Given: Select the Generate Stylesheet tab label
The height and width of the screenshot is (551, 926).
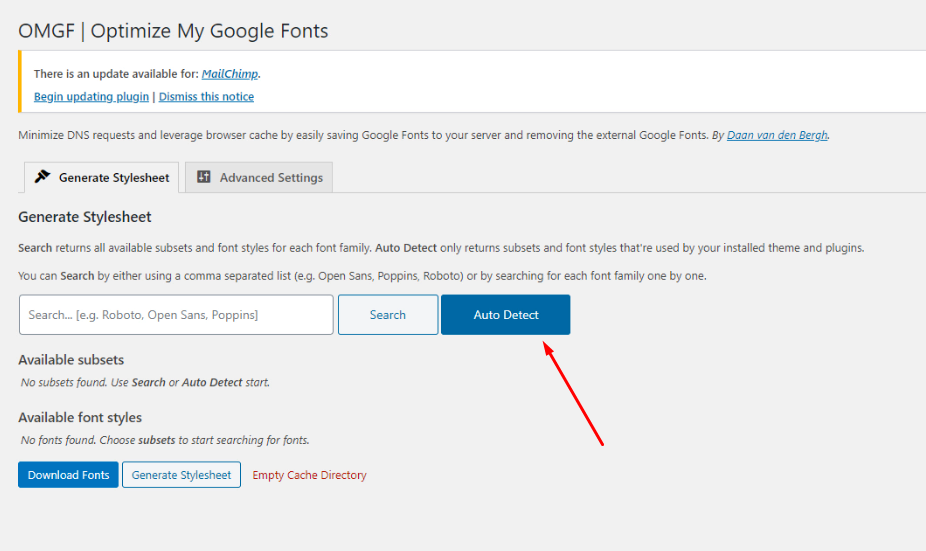Looking at the screenshot, I should [x=114, y=178].
